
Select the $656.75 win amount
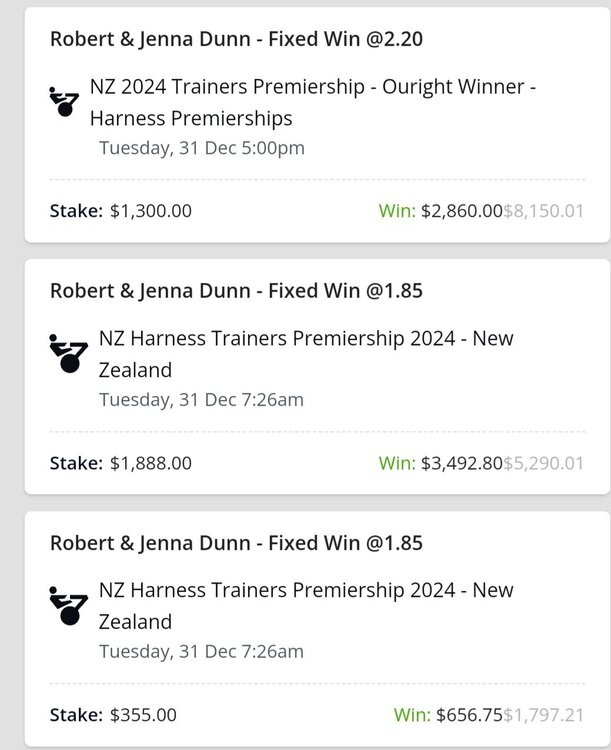[469, 715]
